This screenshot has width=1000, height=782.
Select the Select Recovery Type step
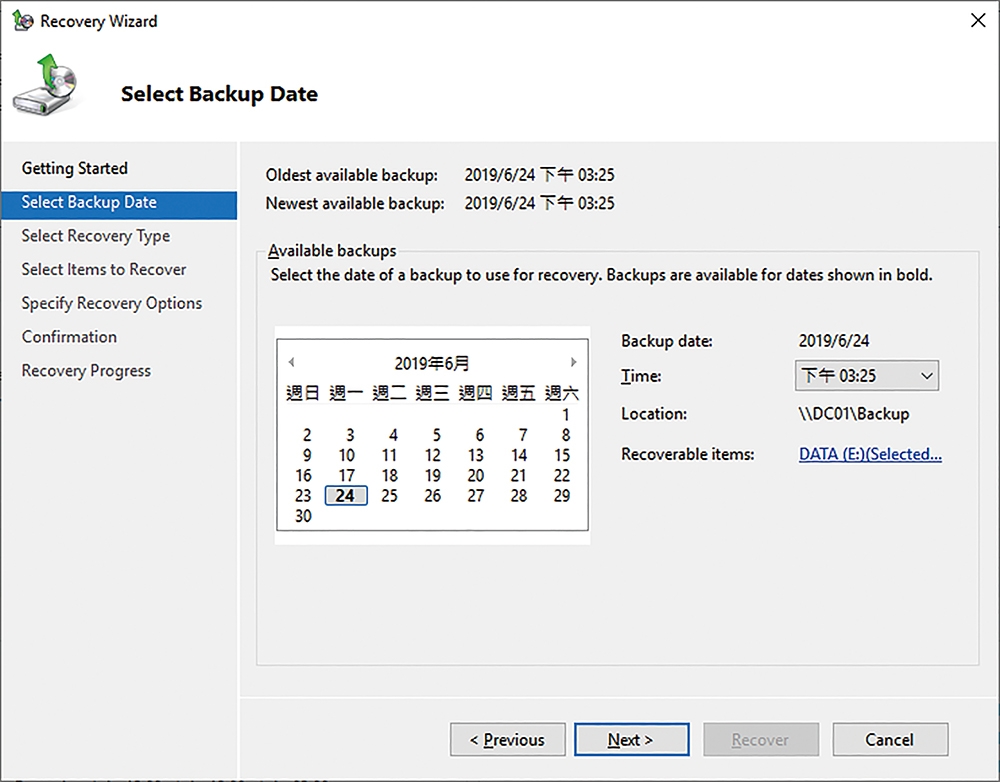click(96, 236)
